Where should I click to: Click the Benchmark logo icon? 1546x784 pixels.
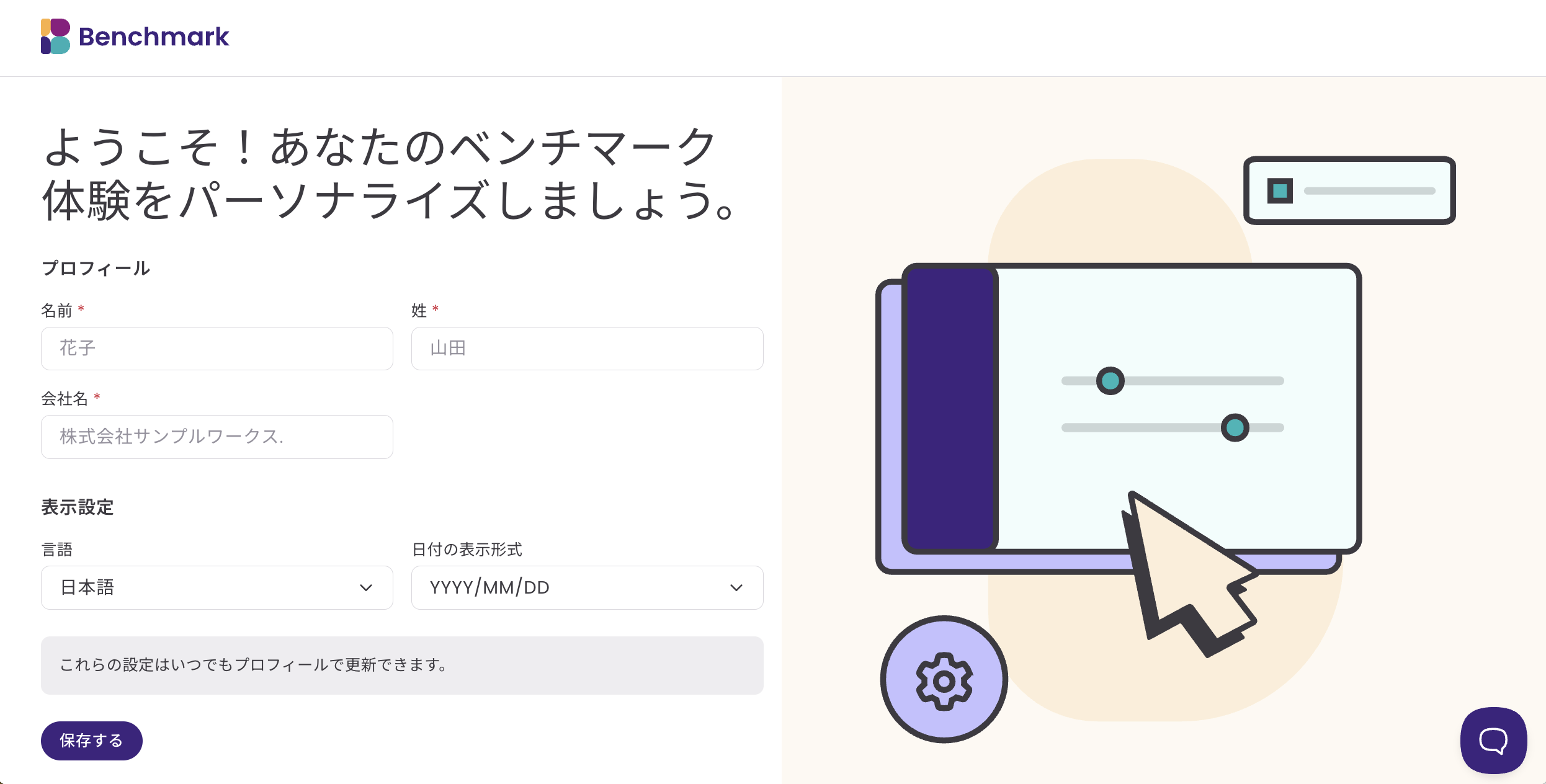[55, 37]
